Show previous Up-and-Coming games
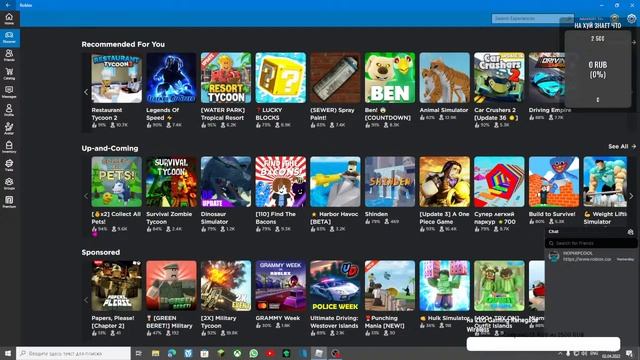 click(86, 196)
